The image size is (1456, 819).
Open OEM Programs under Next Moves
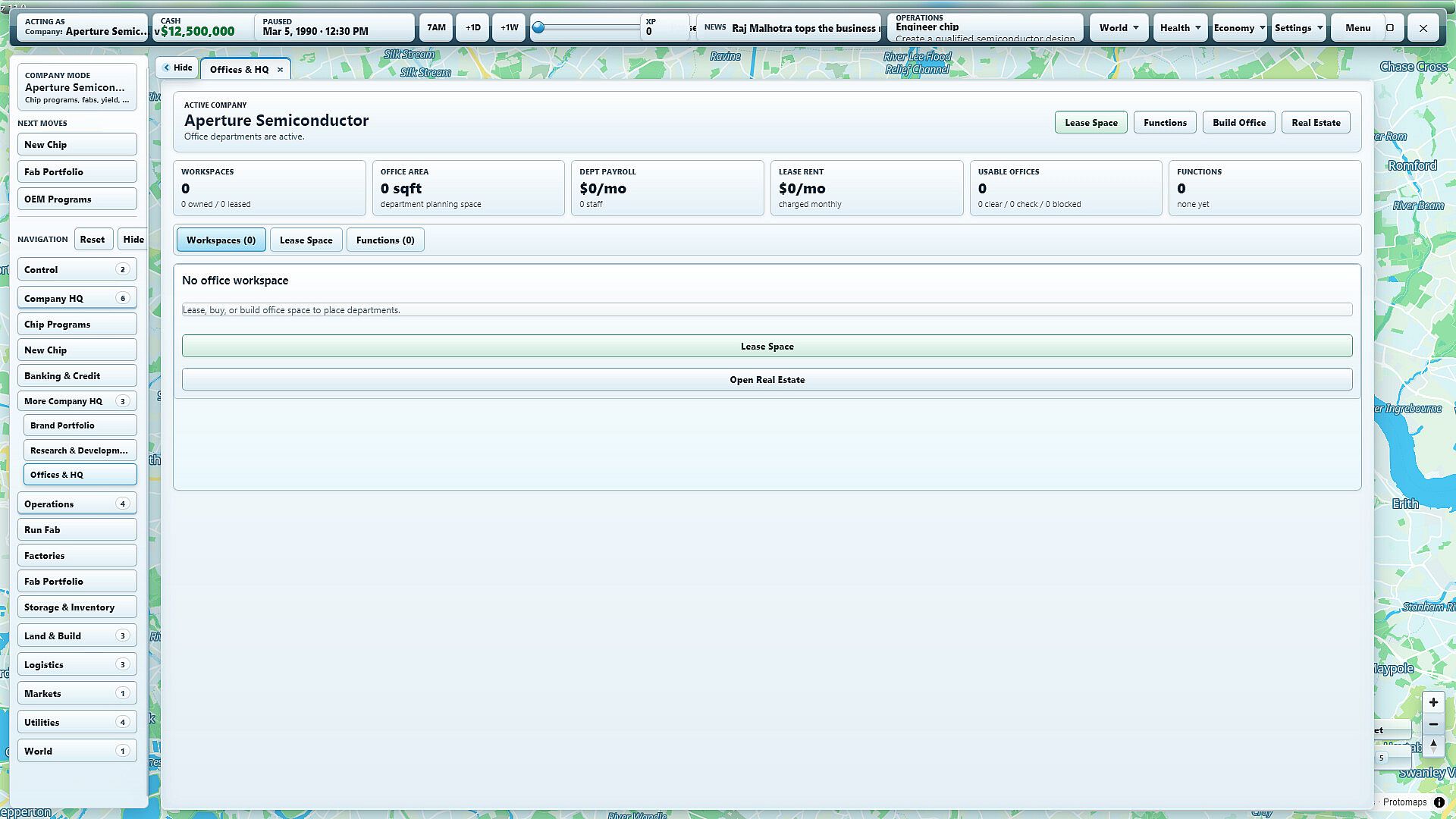click(x=77, y=199)
